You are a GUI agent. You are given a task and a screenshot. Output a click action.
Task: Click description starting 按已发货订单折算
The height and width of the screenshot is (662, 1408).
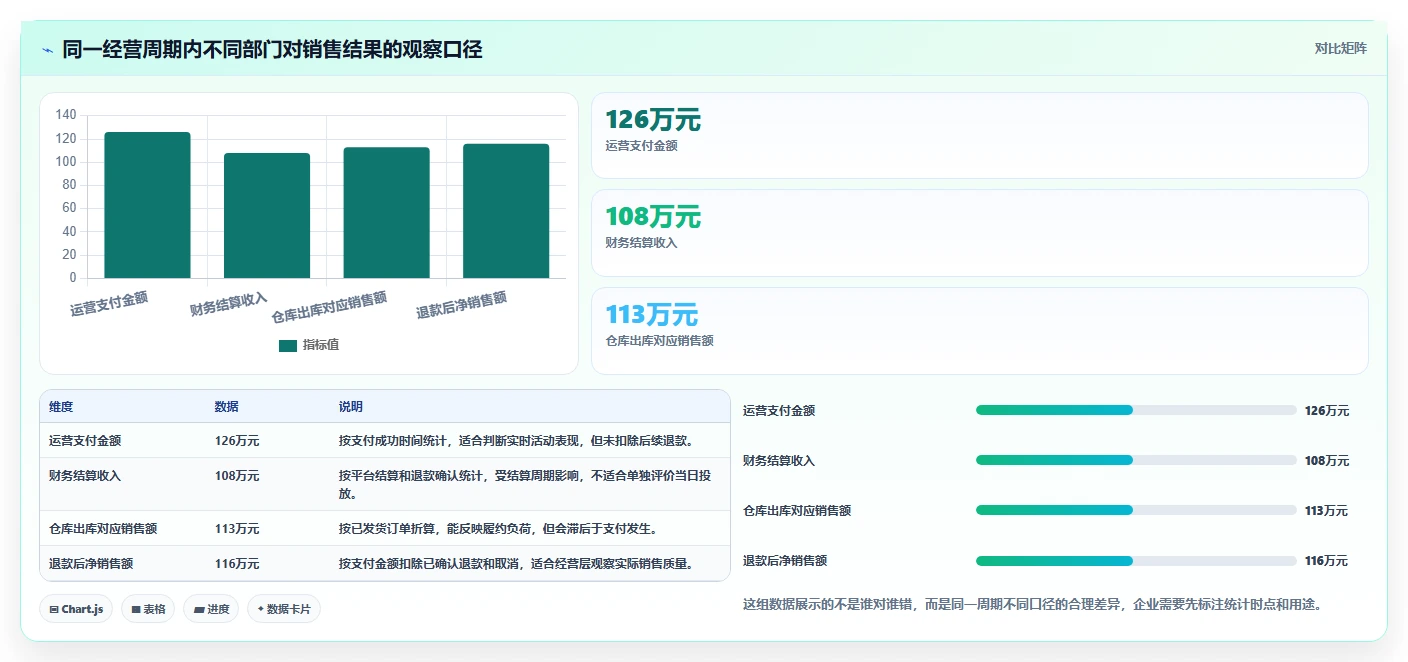(x=498, y=529)
